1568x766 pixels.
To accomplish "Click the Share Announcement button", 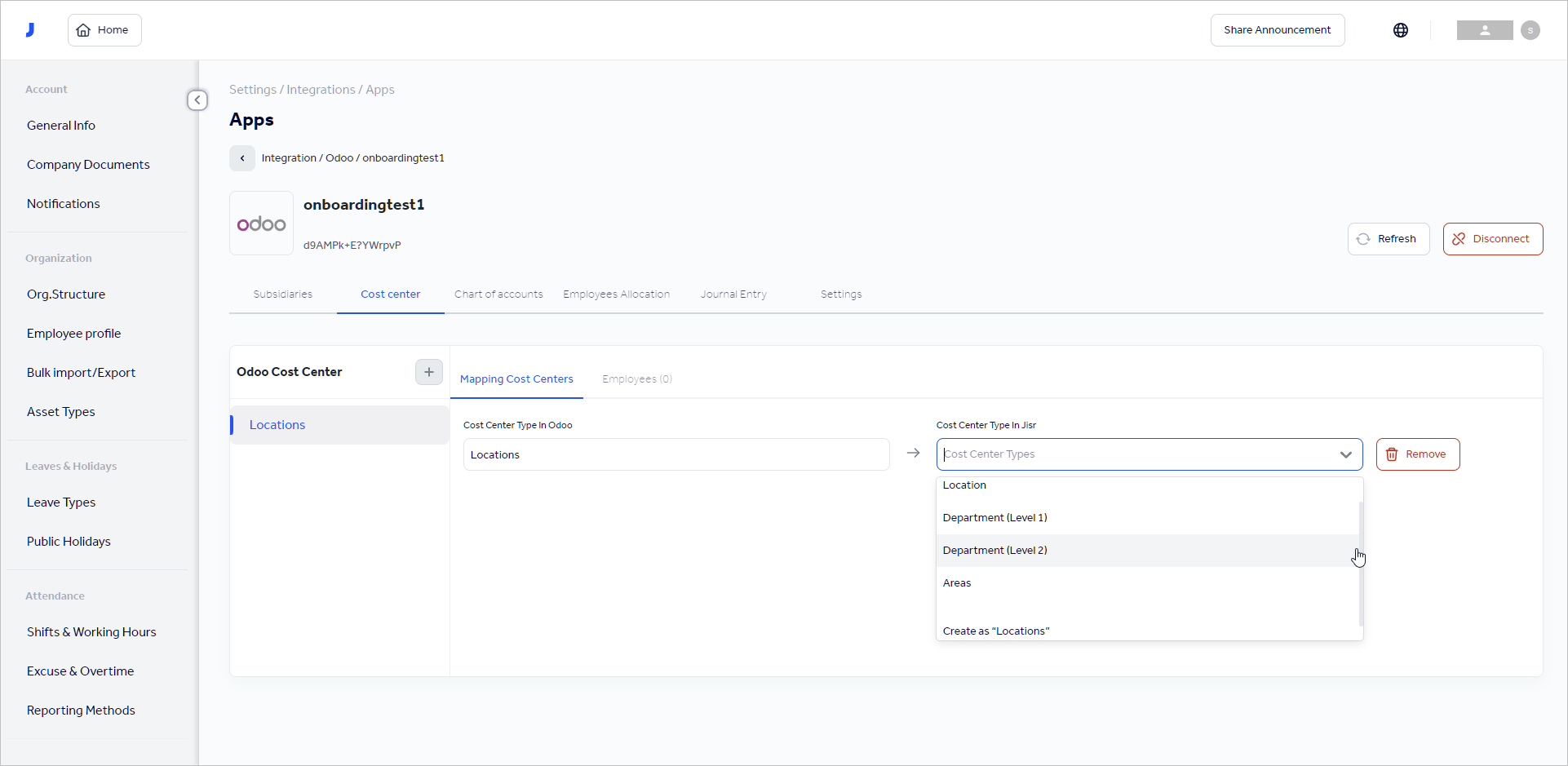I will [1277, 30].
